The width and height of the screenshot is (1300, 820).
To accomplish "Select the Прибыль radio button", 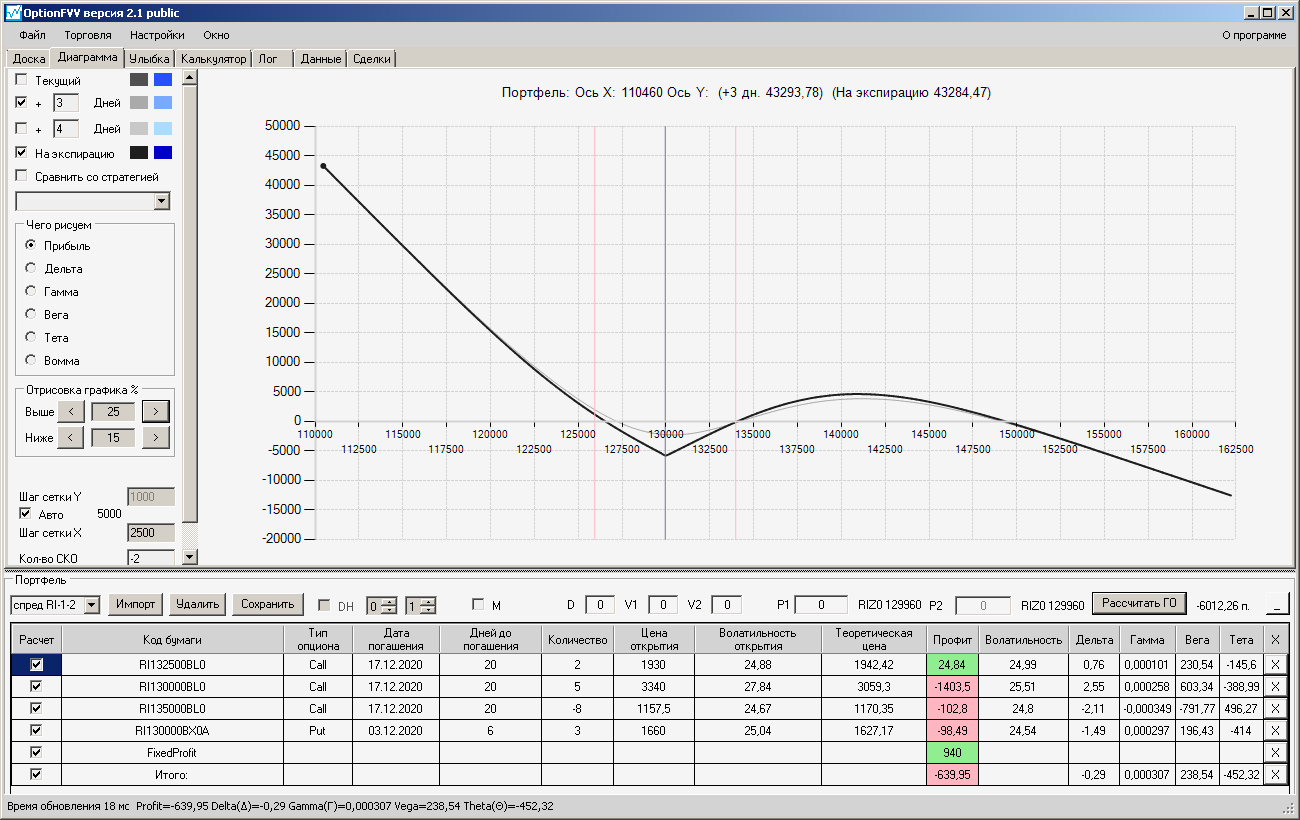I will (x=31, y=245).
